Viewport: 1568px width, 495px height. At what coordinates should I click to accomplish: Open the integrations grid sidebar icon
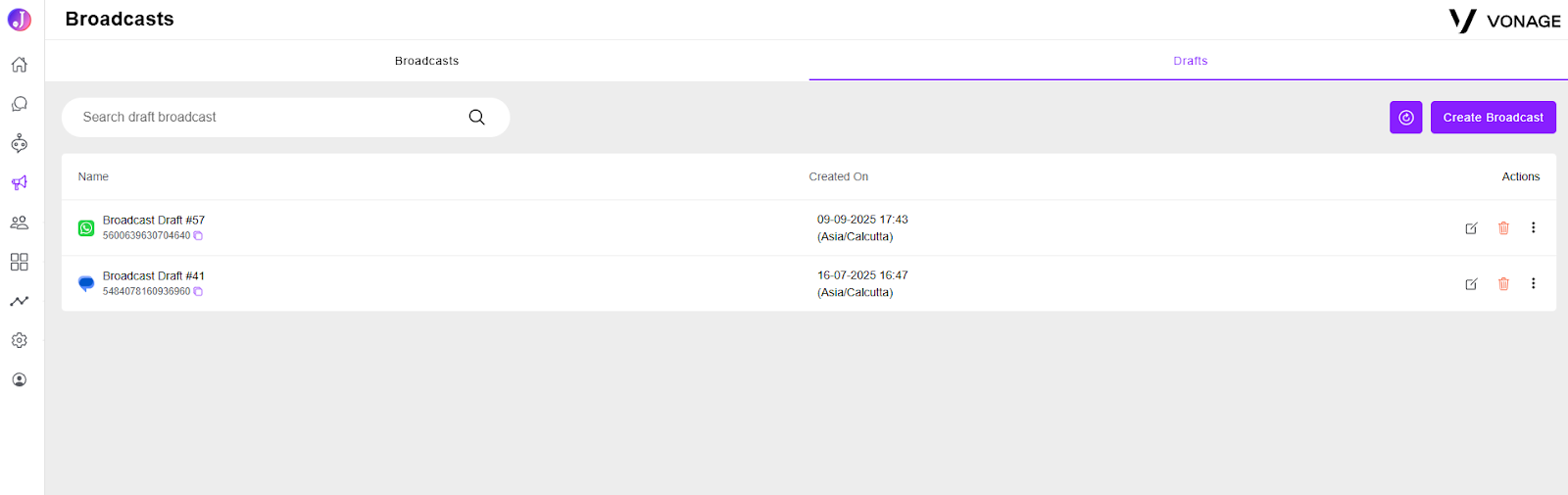coord(19,262)
